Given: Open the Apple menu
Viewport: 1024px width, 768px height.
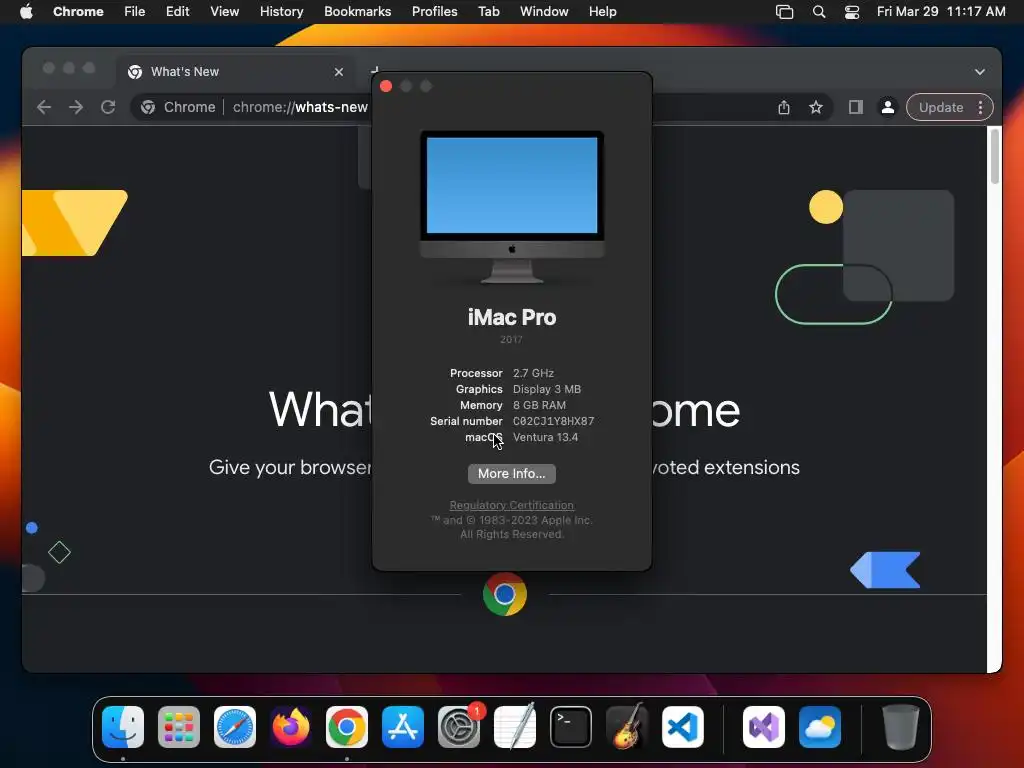Looking at the screenshot, I should pyautogui.click(x=26, y=11).
